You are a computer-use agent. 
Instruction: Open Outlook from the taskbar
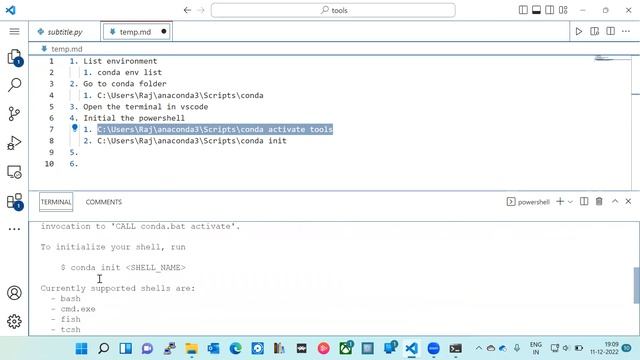click(x=213, y=348)
